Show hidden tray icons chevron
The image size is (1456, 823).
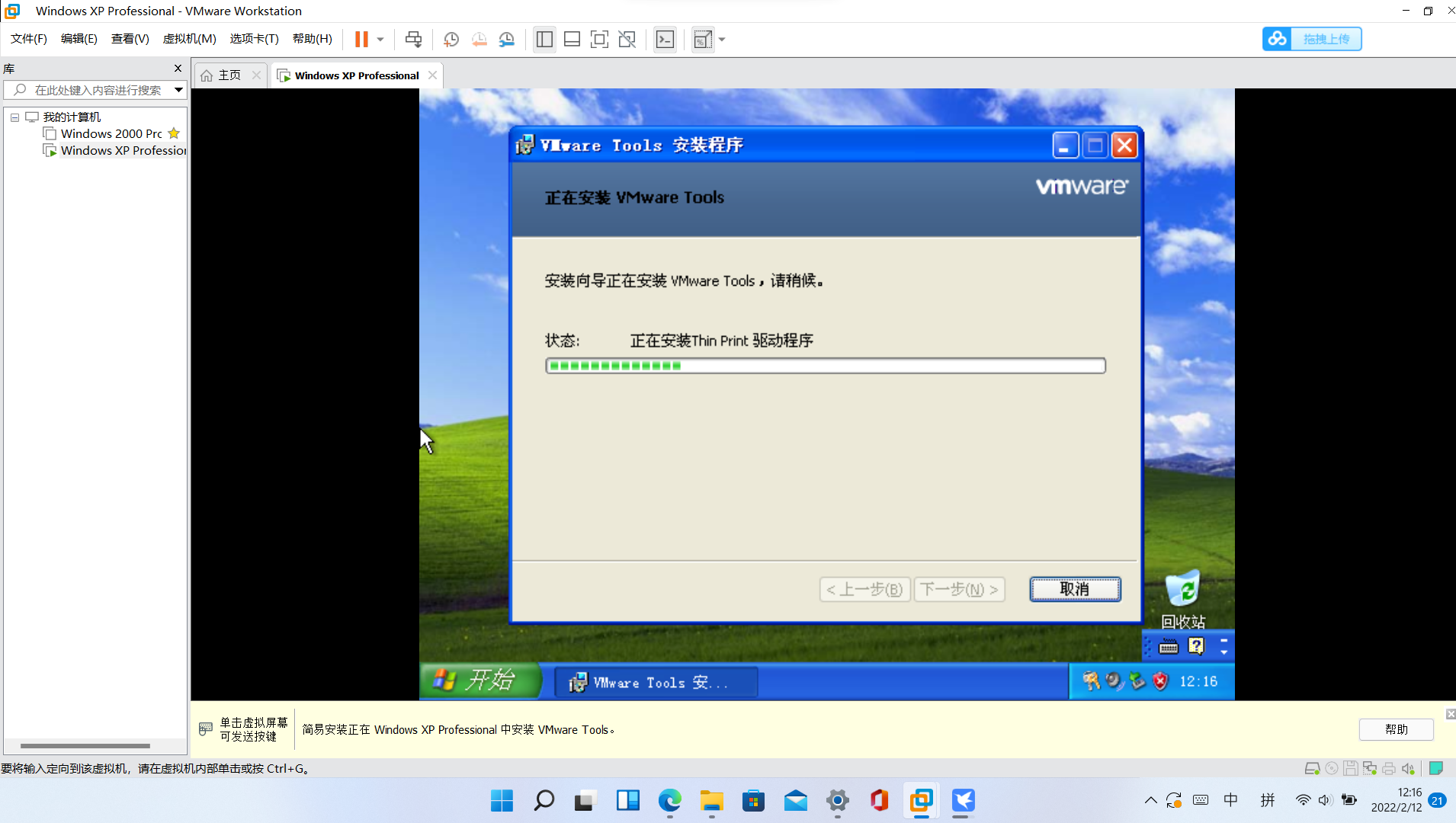click(x=1150, y=800)
